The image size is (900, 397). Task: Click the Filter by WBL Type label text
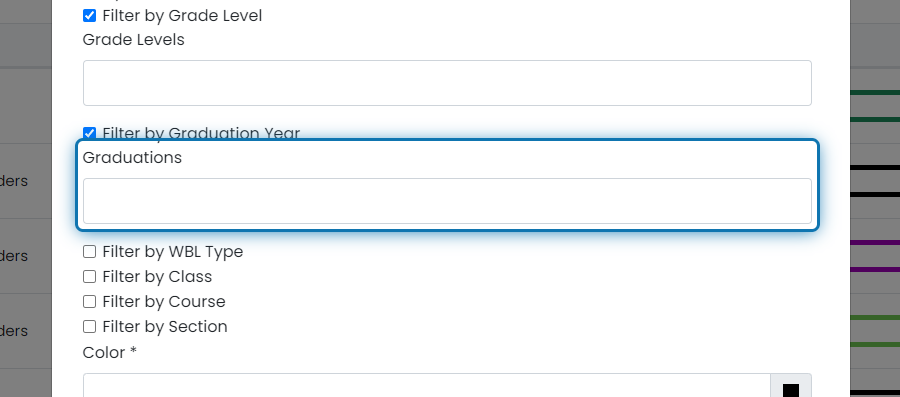[x=173, y=252]
